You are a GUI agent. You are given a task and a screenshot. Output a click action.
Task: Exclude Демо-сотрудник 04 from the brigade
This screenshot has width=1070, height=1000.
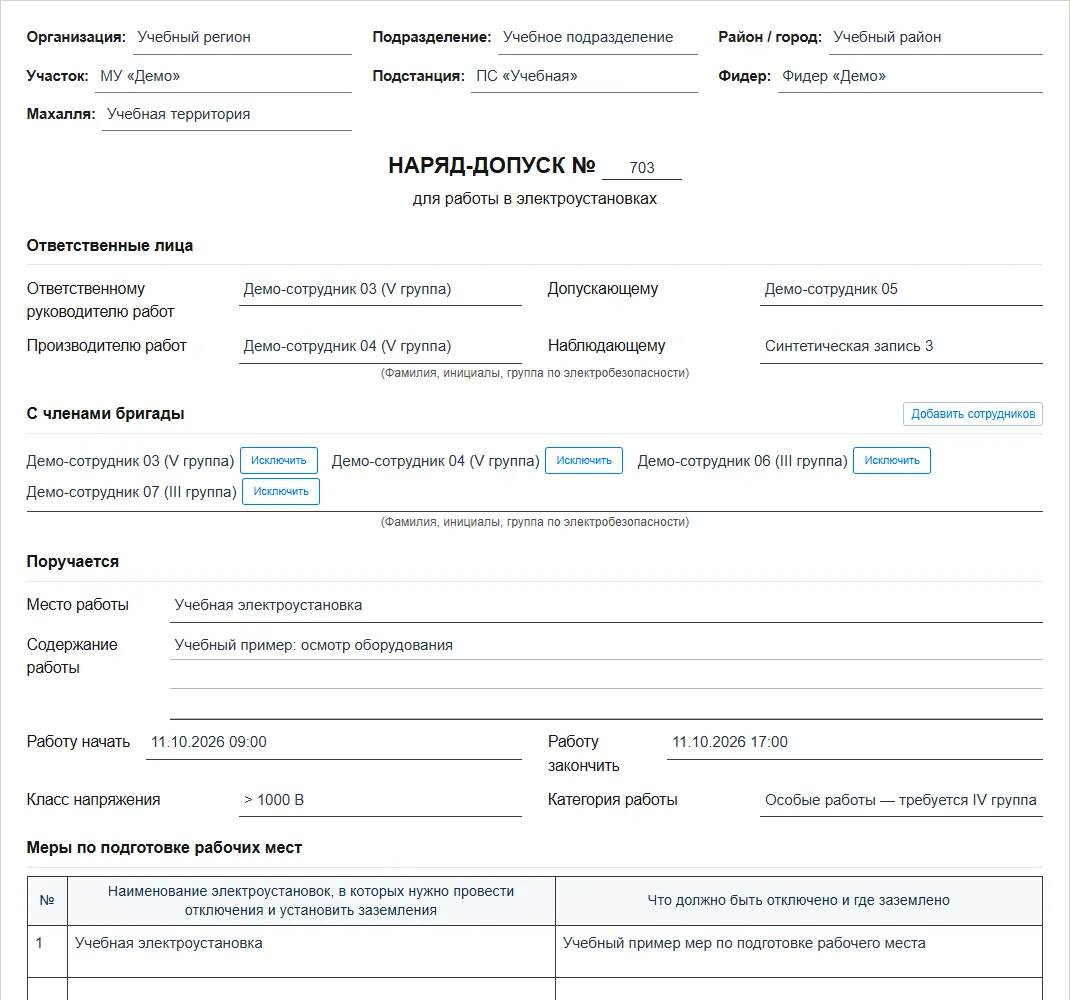(x=584, y=461)
